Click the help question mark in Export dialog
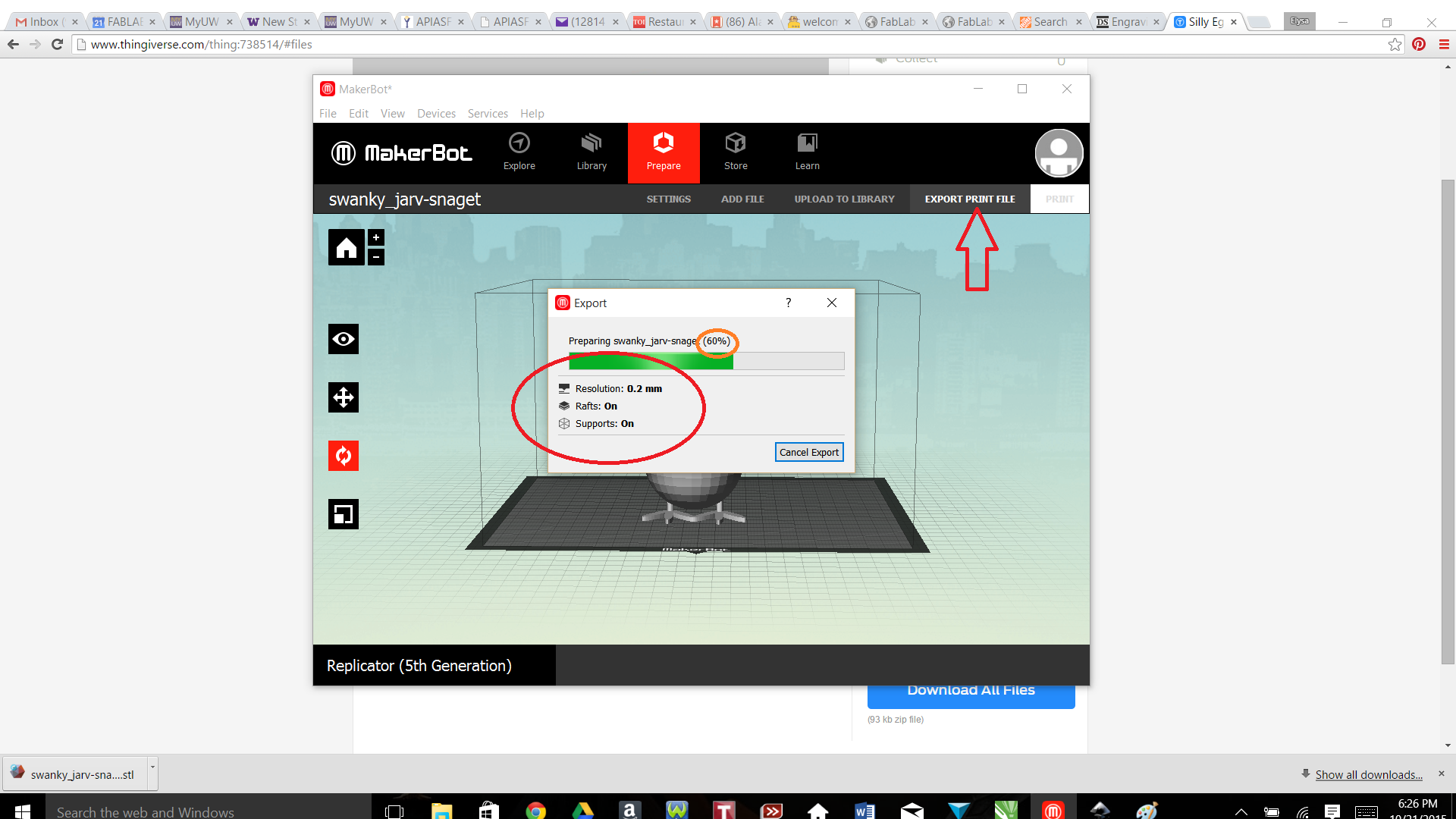1456x819 pixels. (x=789, y=303)
